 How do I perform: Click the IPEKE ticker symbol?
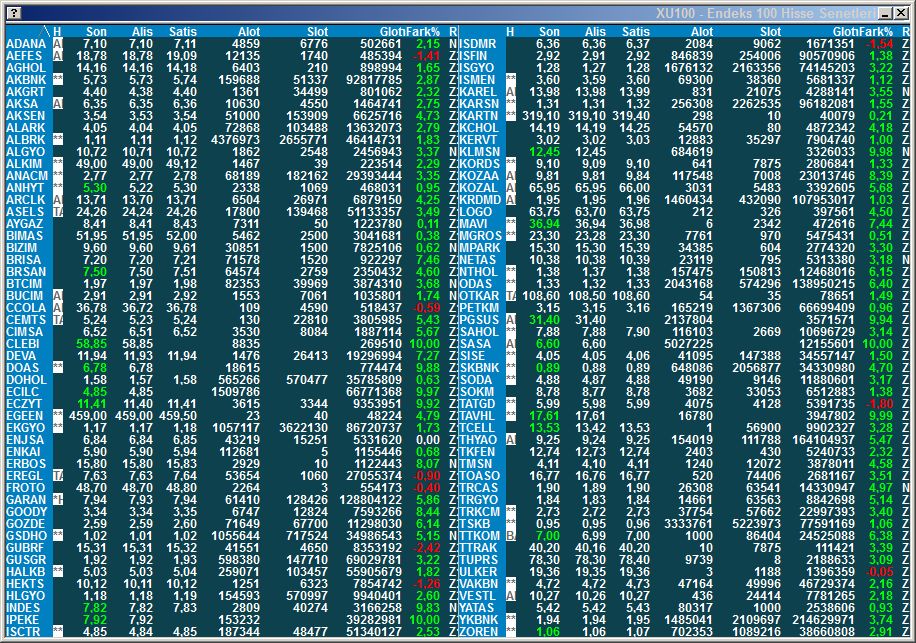pyautogui.click(x=22, y=620)
